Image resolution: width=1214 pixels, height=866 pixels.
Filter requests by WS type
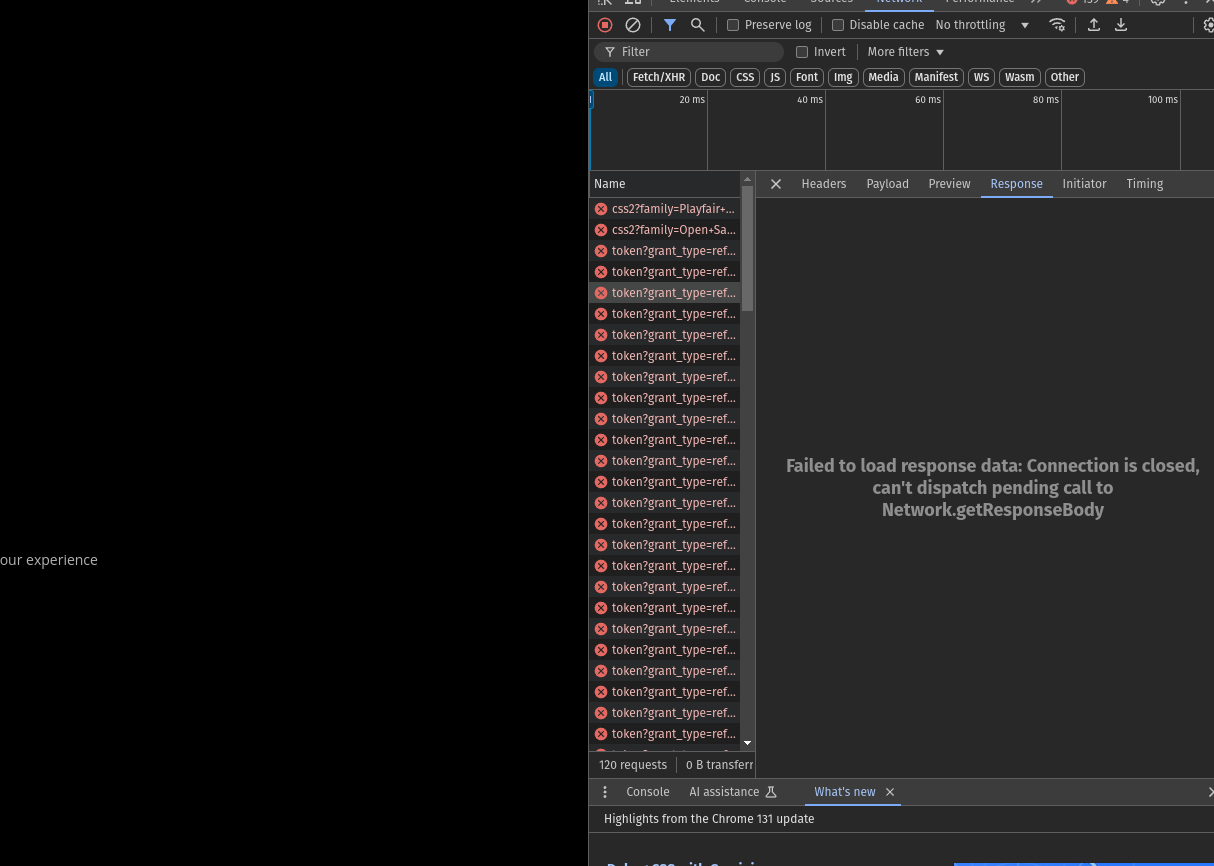pyautogui.click(x=981, y=77)
